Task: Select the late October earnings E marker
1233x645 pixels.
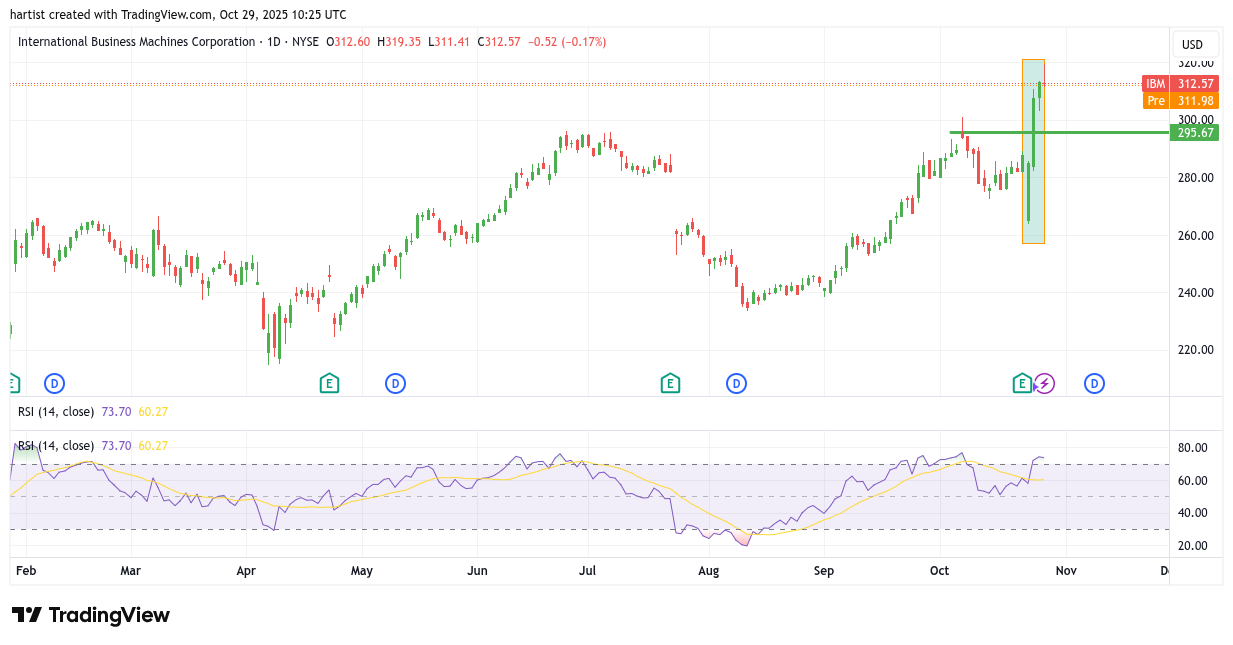Action: pyautogui.click(x=1021, y=383)
